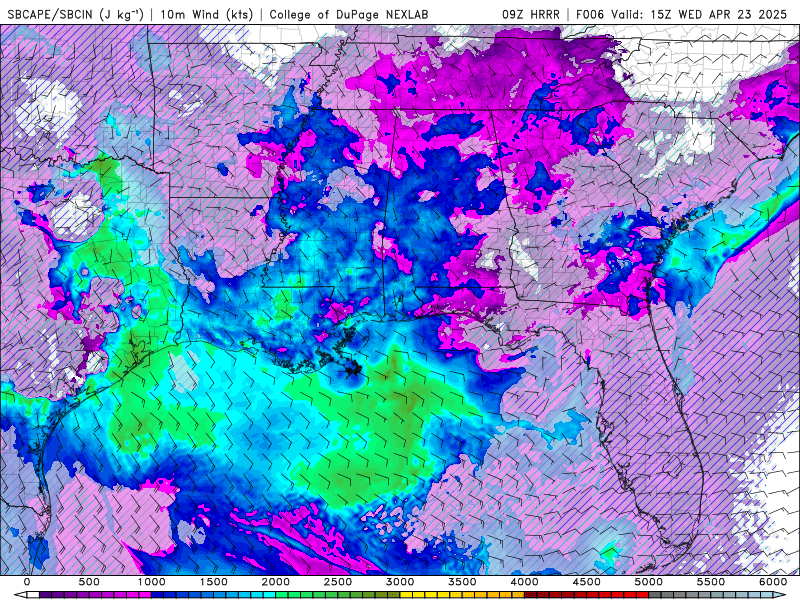Click the 2000 label on the color scale

tap(276, 582)
